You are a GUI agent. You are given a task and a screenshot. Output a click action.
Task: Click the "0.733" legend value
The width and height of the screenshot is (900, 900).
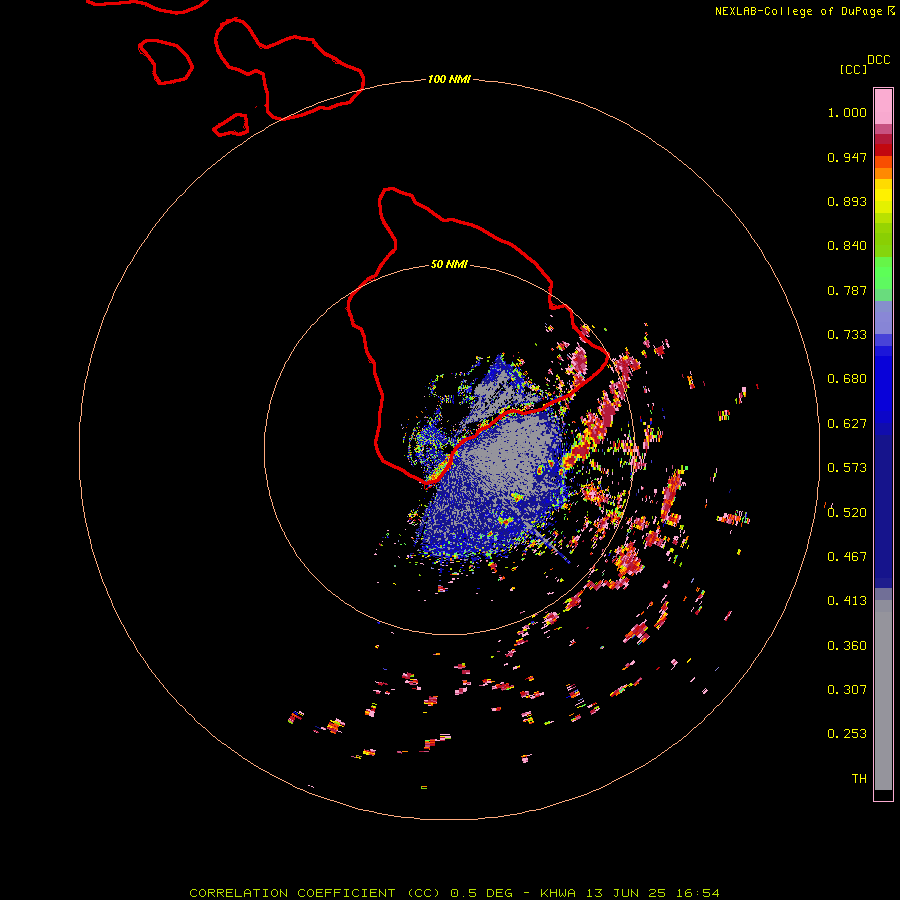[847, 335]
